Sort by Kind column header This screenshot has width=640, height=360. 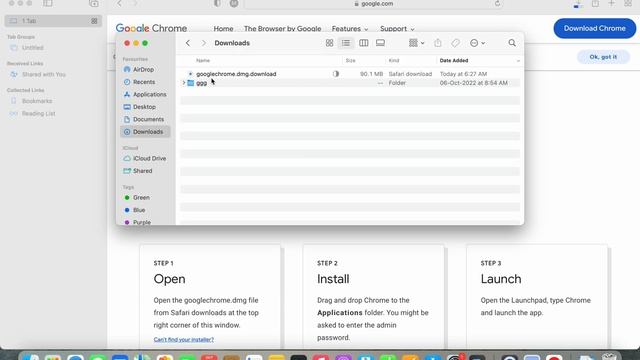393,60
